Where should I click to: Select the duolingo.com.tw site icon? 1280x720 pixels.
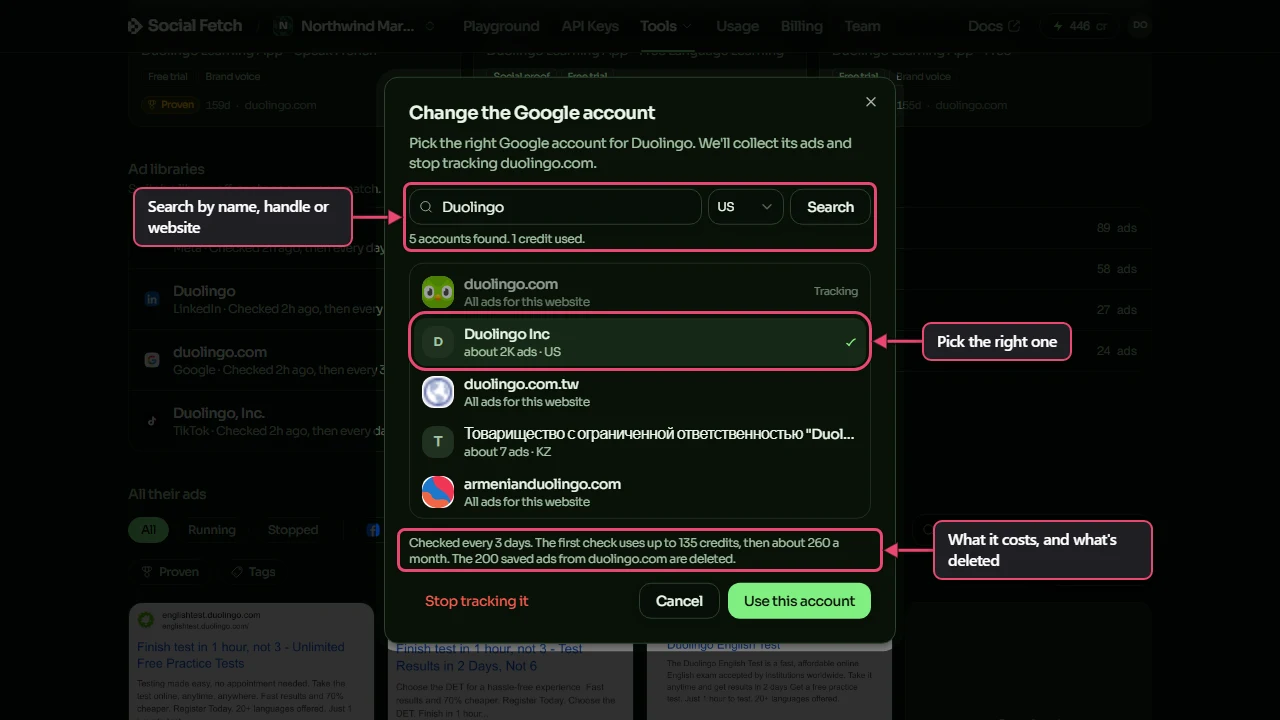click(x=438, y=392)
